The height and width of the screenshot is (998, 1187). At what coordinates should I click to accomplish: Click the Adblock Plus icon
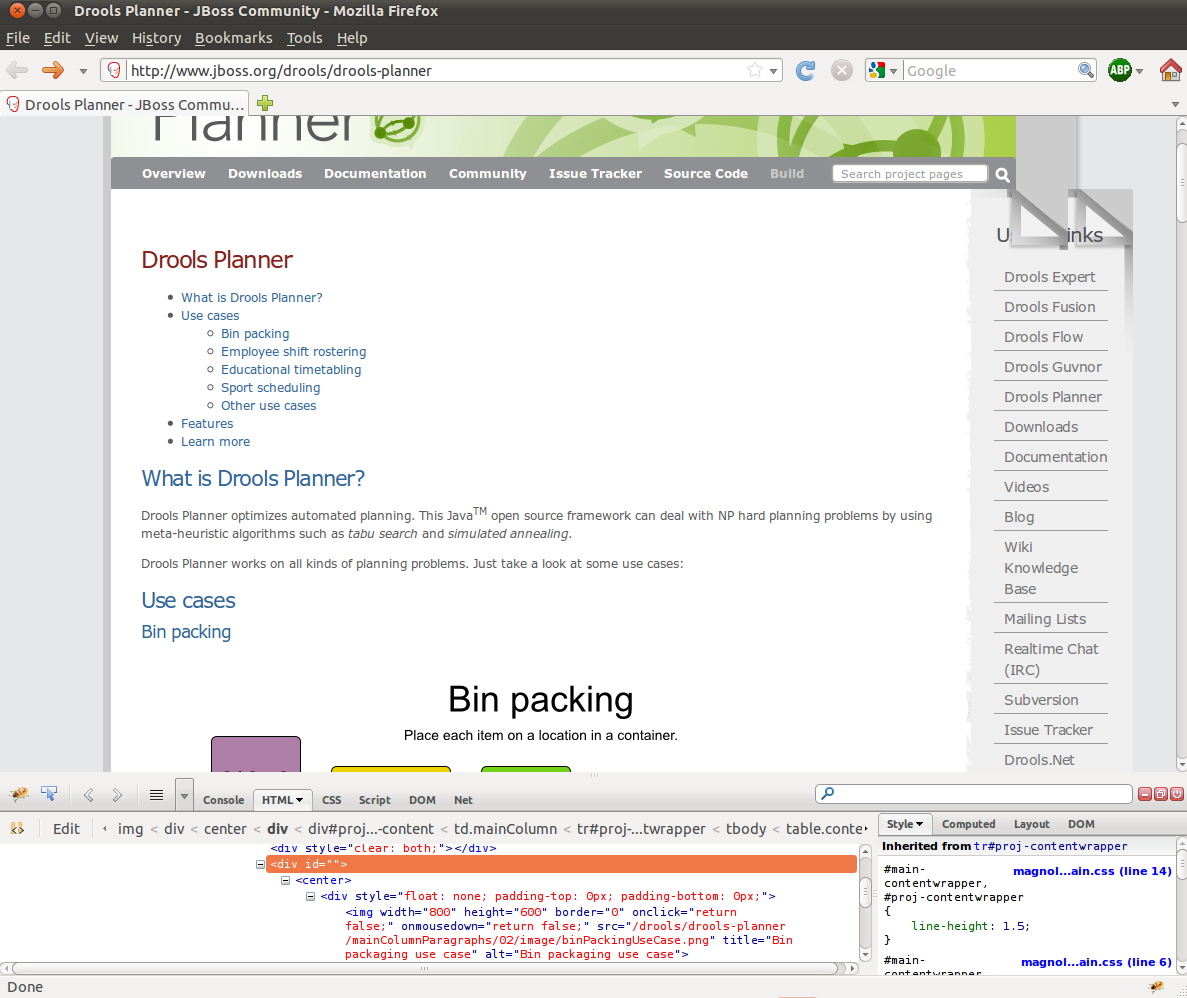(x=1120, y=70)
